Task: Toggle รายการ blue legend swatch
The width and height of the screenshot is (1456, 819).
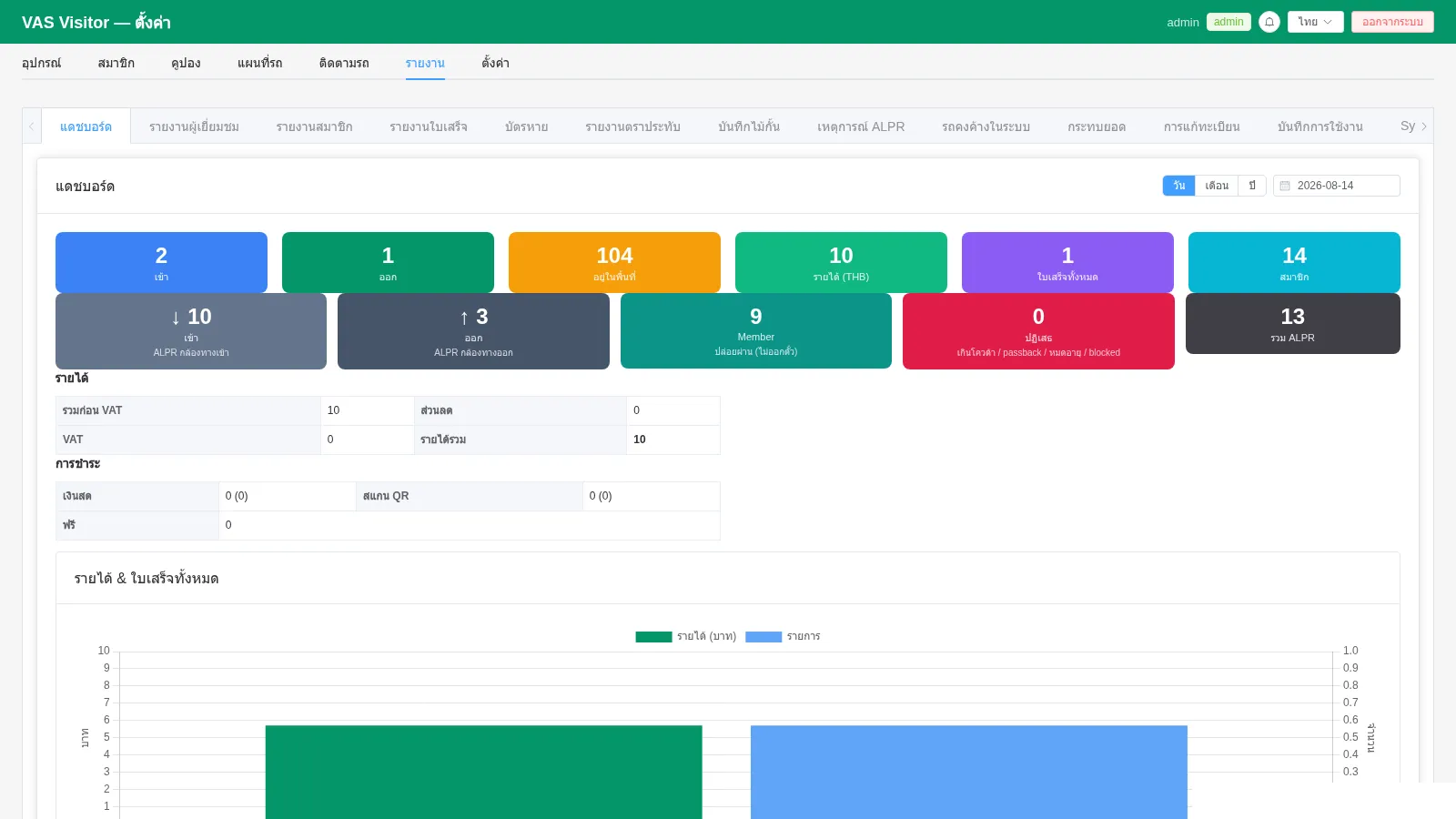Action: pos(763,637)
